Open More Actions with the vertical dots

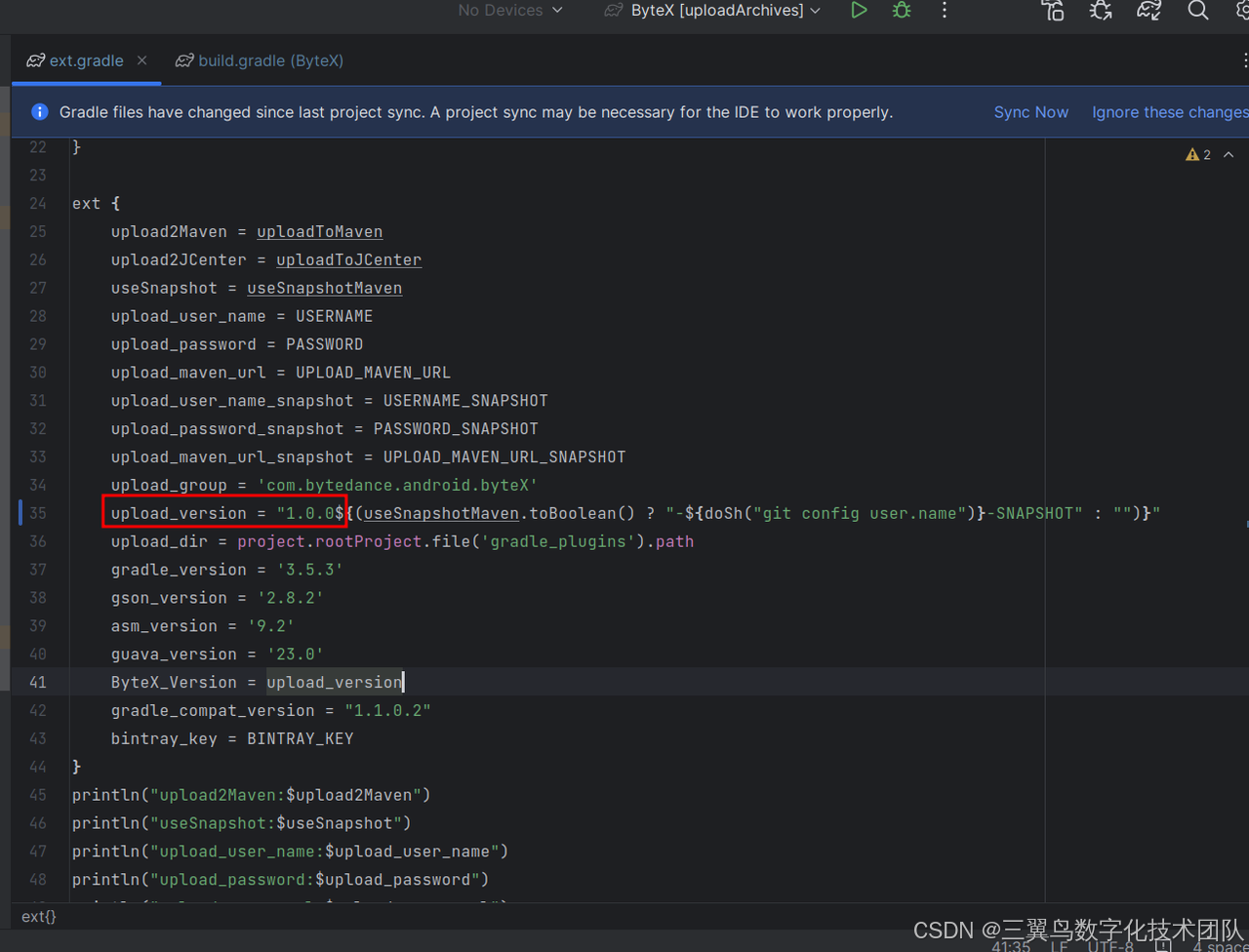944,11
